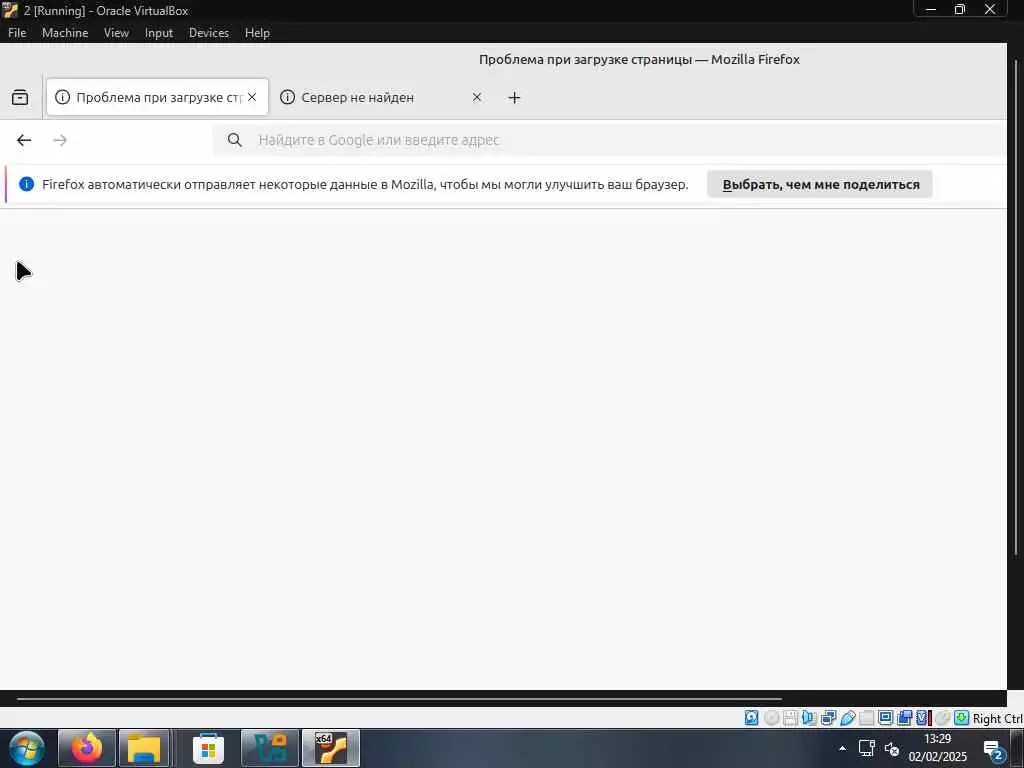
Task: Click the address bar search magnifier icon
Action: coord(235,140)
